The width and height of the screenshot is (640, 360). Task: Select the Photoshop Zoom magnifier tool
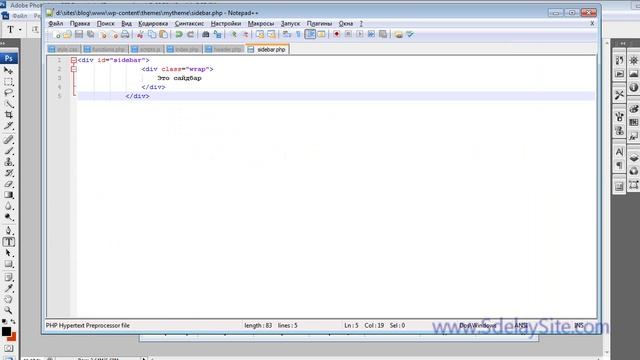8,311
